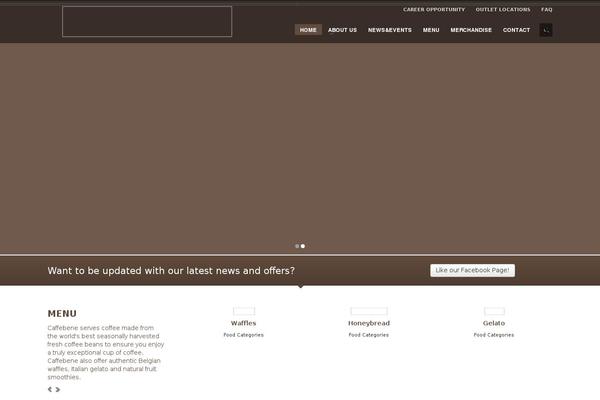Select the second slider dot
Screen dimensions: 600x400
coord(303,246)
